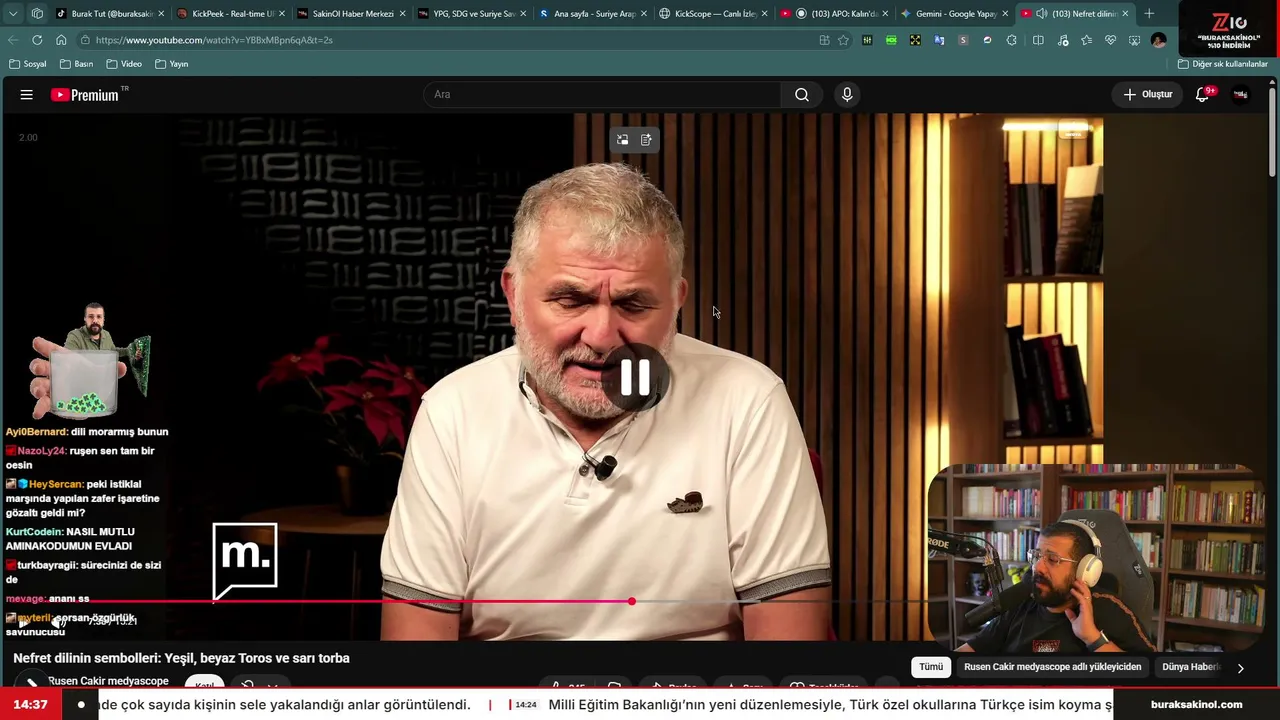Open the YouTube account avatar menu
This screenshot has width=1280, height=720.
pos(1241,95)
